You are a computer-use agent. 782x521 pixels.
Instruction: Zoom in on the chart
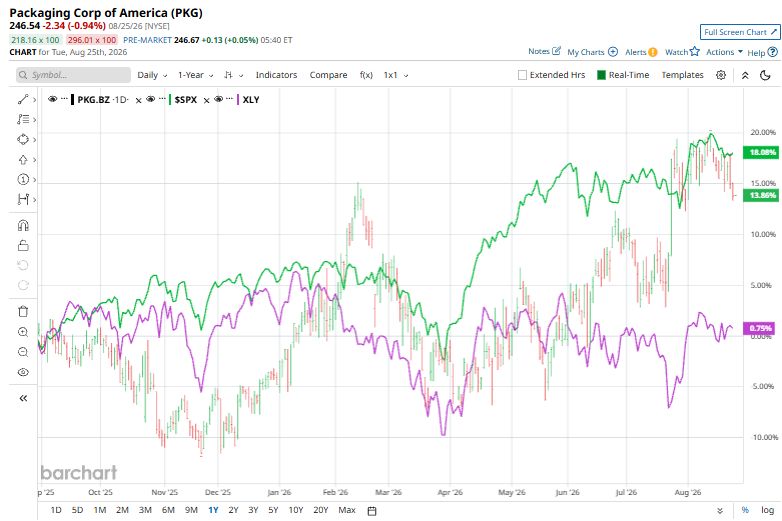(23, 332)
